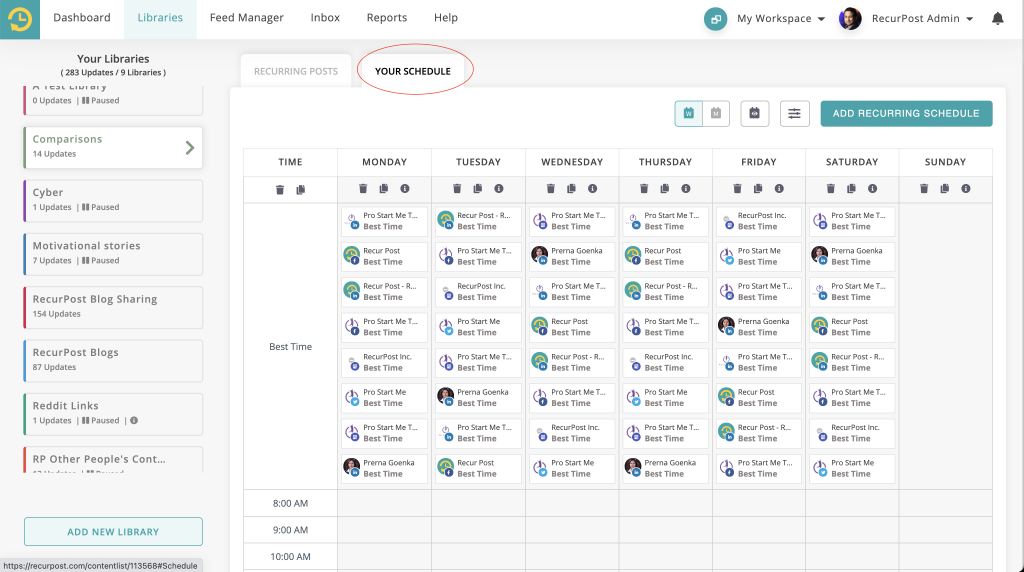Open Saturday's Recur Post schedule card
This screenshot has height=572, width=1024.
tap(852, 327)
